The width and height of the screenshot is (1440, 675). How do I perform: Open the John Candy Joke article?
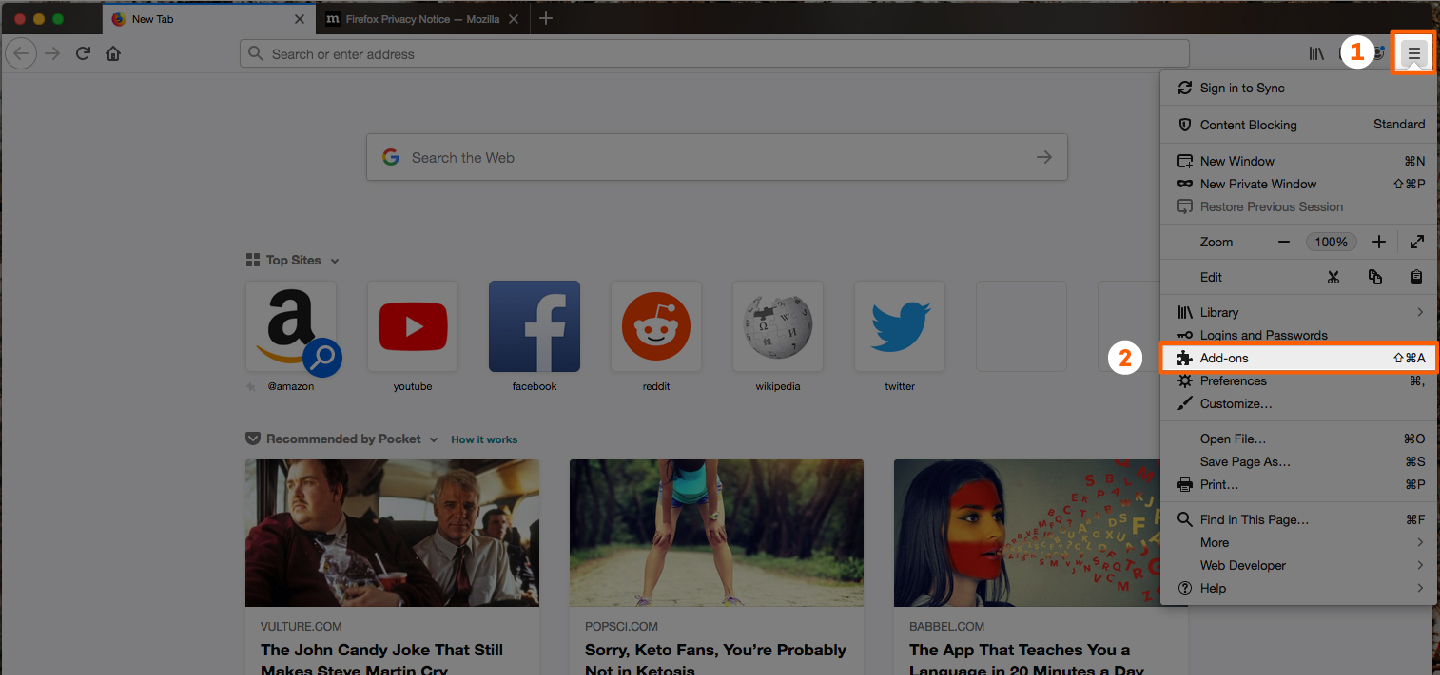click(x=381, y=649)
